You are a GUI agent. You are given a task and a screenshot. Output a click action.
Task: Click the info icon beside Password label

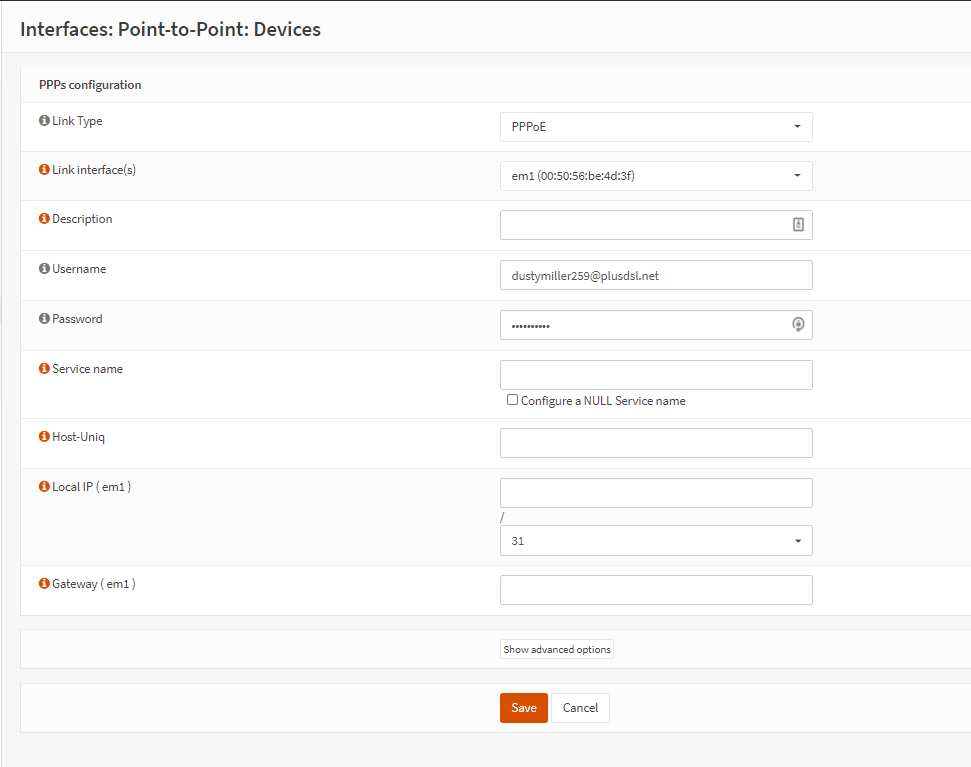click(44, 318)
